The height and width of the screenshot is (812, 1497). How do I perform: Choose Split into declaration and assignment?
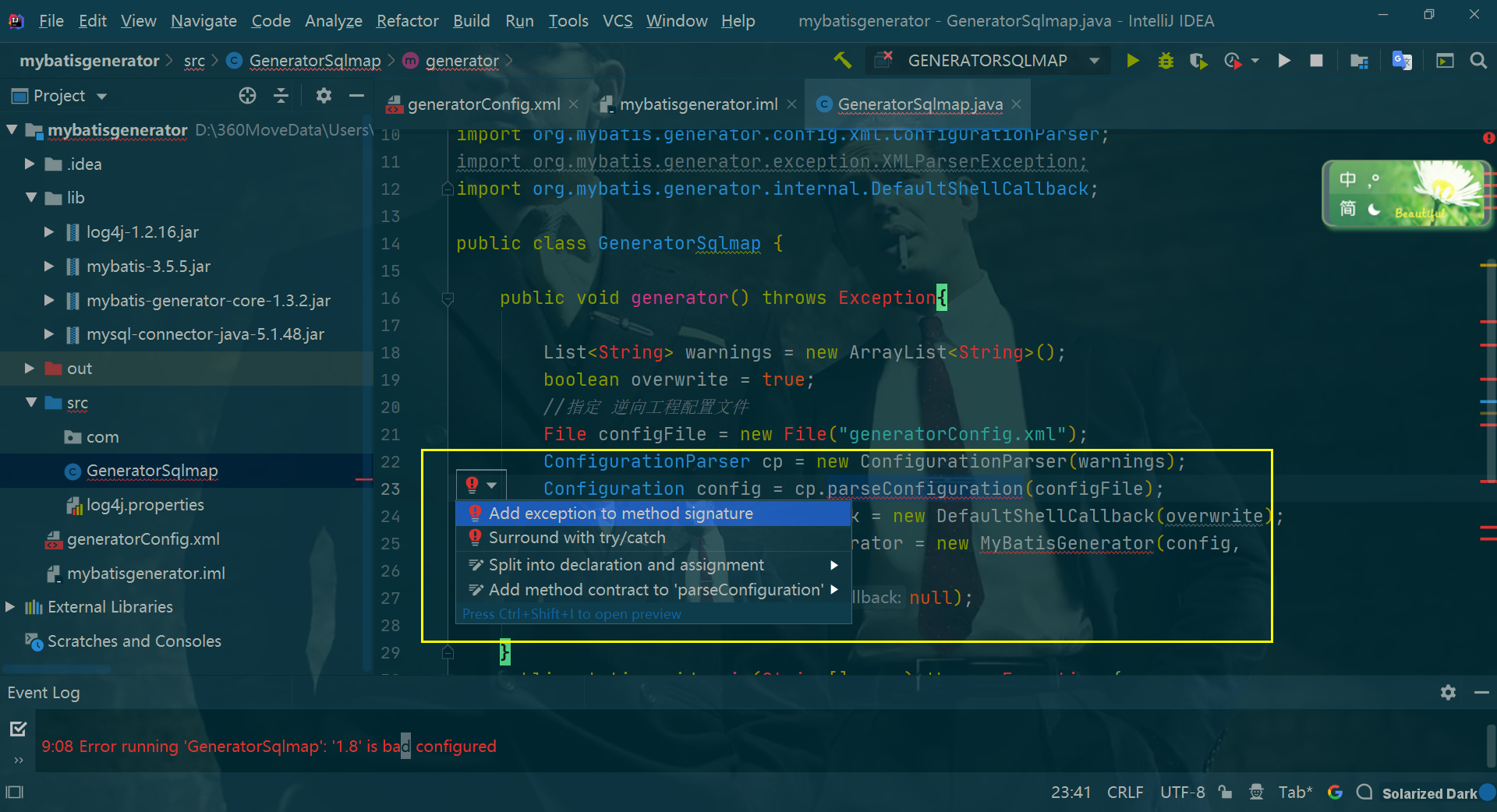(x=653, y=565)
